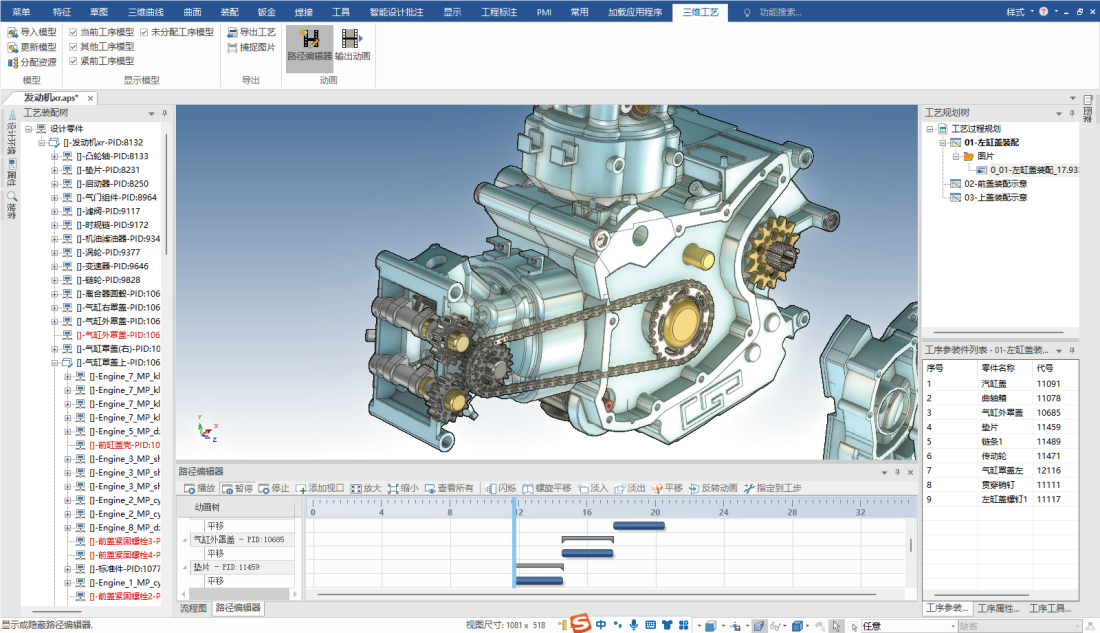Switch to the 流程图 bottom tab
Image resolution: width=1100 pixels, height=633 pixels.
193,608
